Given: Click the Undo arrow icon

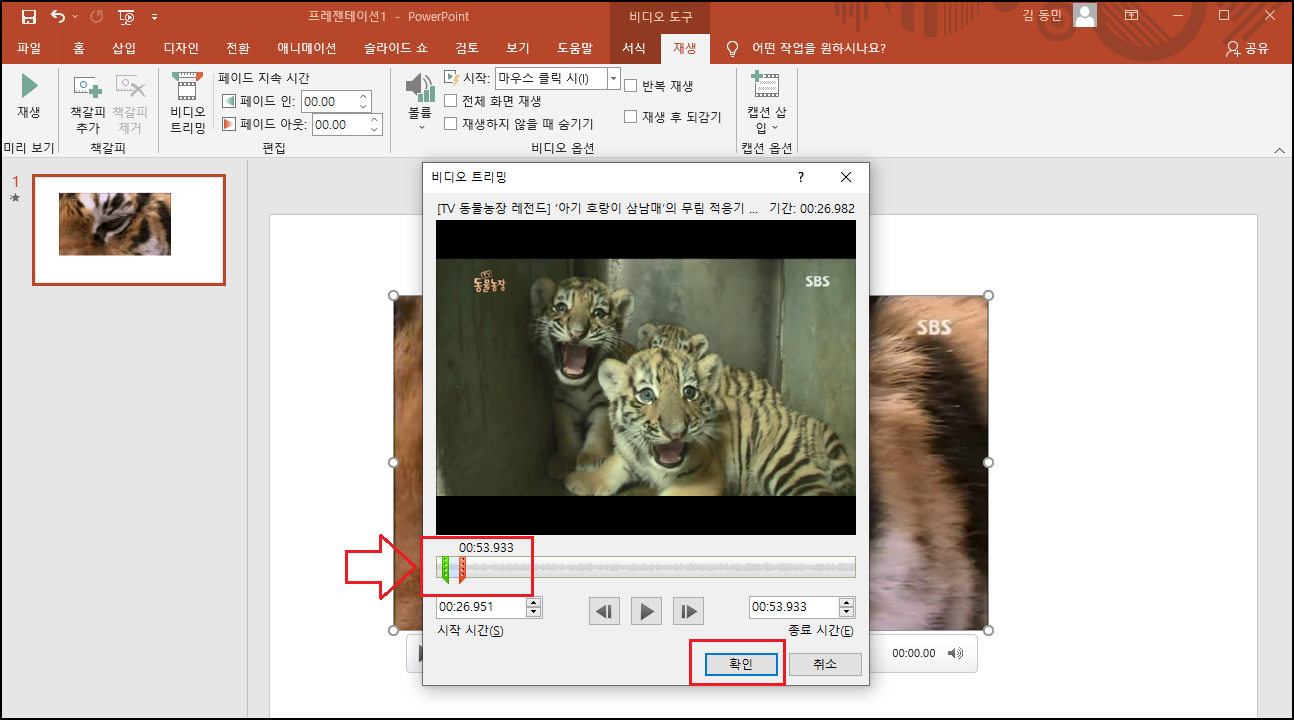Looking at the screenshot, I should tap(58, 16).
